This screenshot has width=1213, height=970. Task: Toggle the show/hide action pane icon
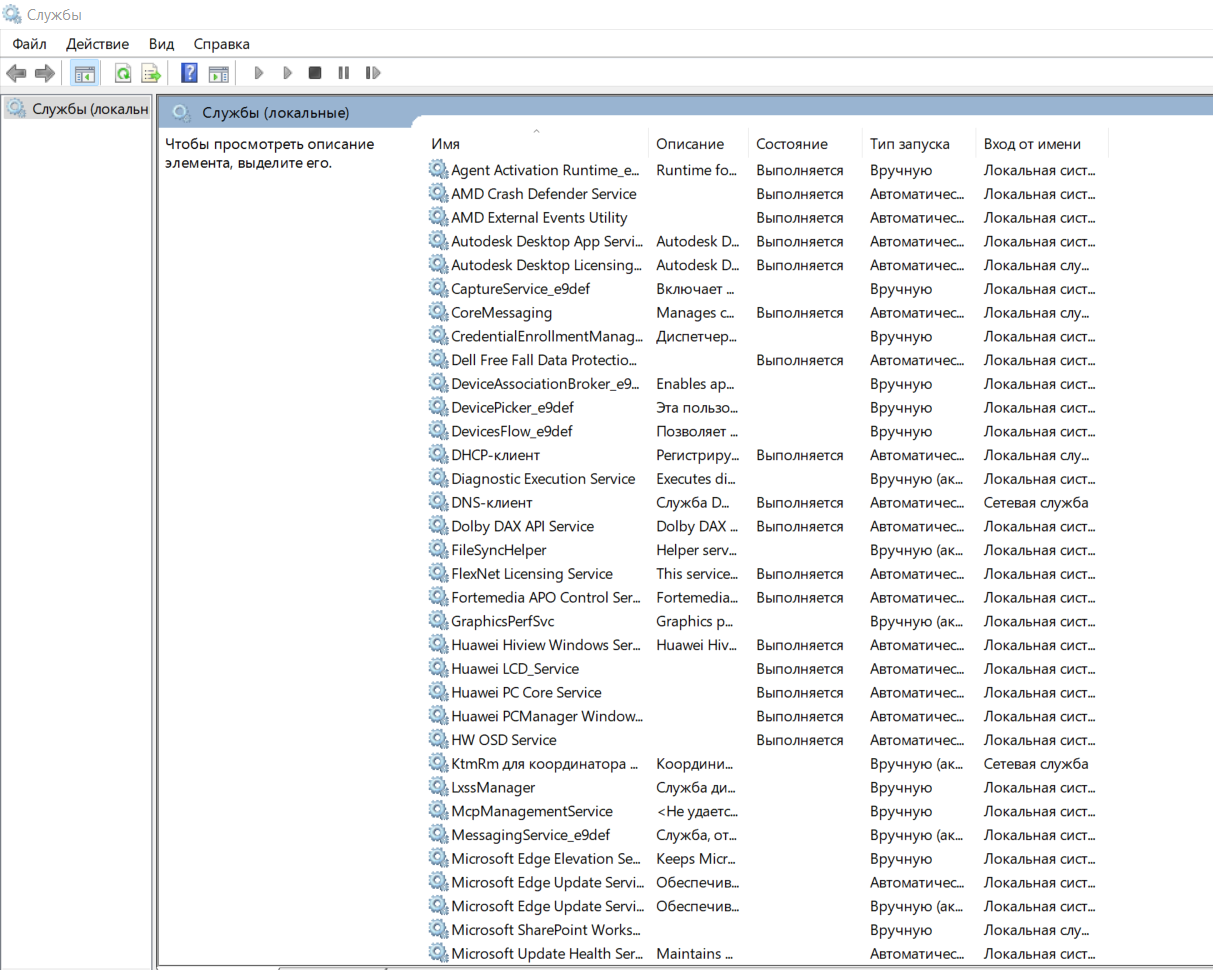(218, 73)
